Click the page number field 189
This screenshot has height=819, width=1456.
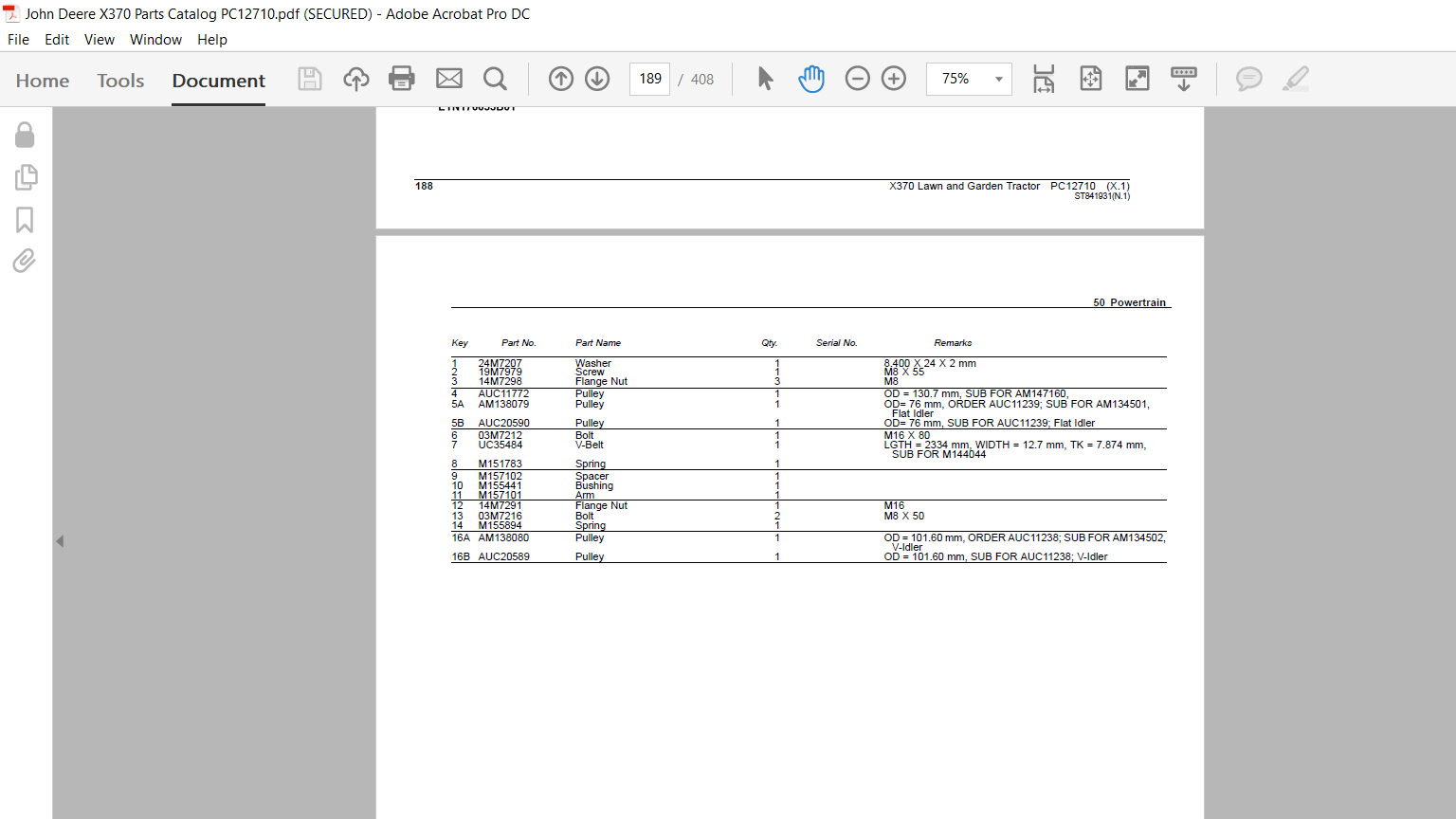[650, 79]
